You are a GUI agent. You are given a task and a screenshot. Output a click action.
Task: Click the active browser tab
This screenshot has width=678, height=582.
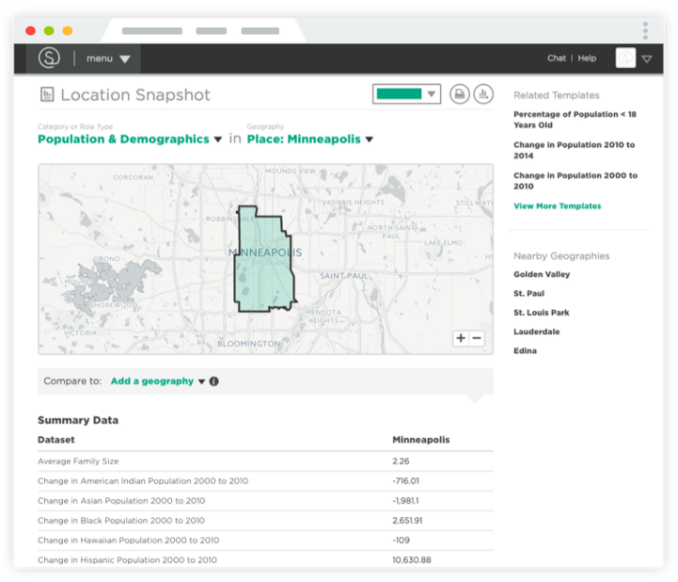[x=203, y=31]
